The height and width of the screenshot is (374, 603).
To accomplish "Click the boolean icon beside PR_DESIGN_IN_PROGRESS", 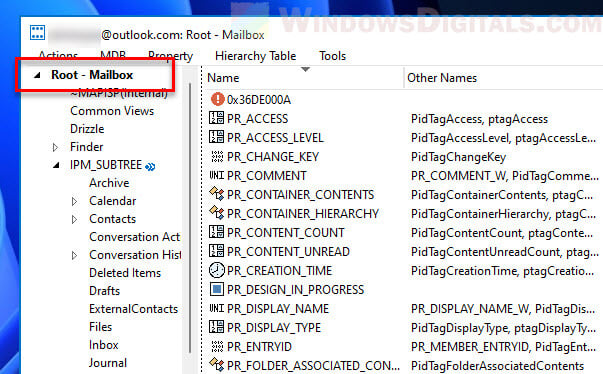I will pos(217,289).
